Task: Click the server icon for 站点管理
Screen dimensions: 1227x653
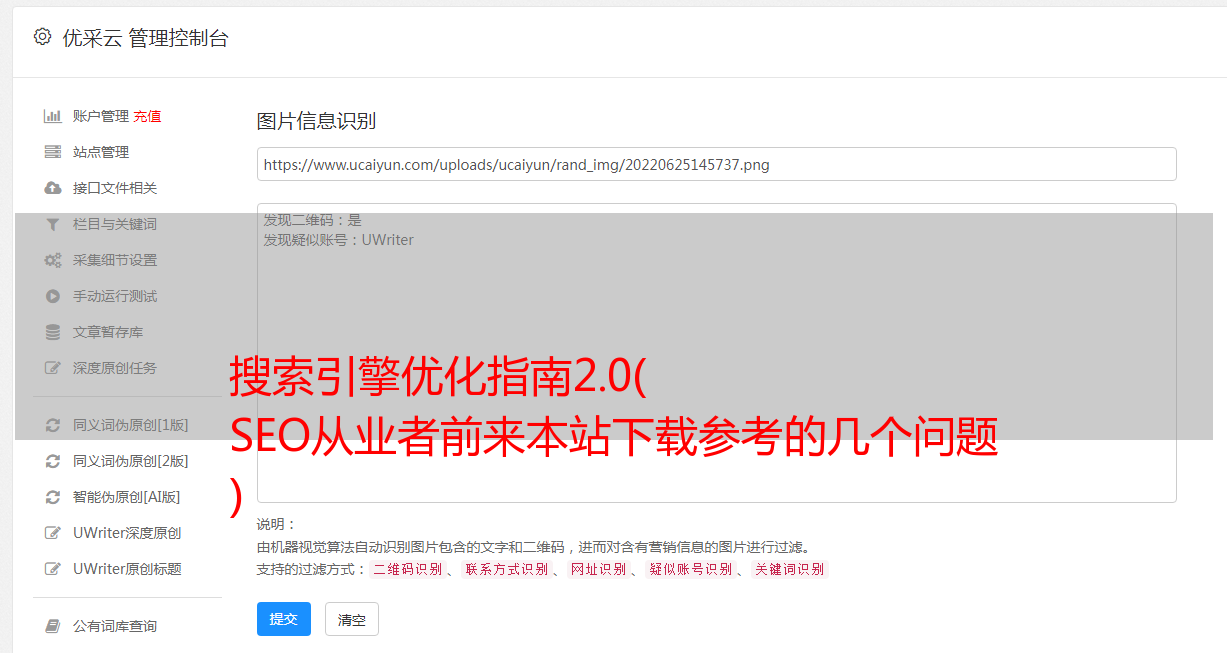Action: point(53,152)
